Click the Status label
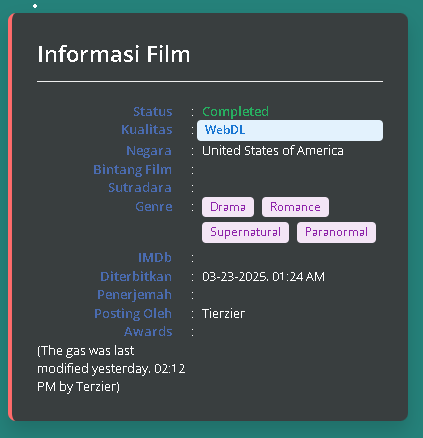The height and width of the screenshot is (438, 423). point(153,112)
